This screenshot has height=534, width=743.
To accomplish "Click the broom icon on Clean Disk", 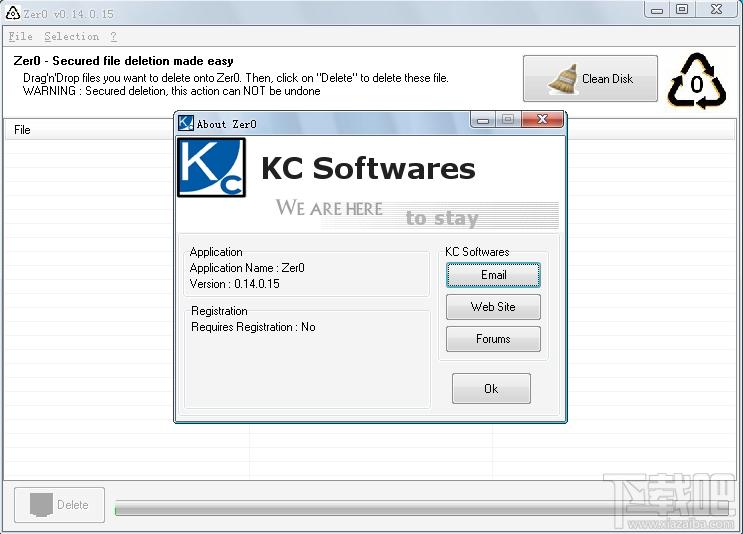I will pos(562,79).
